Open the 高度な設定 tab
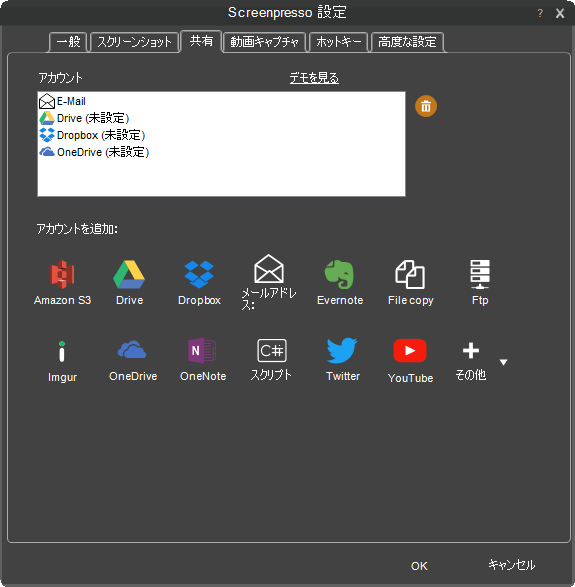Screen dimensions: 575x587 pyautogui.click(x=407, y=42)
